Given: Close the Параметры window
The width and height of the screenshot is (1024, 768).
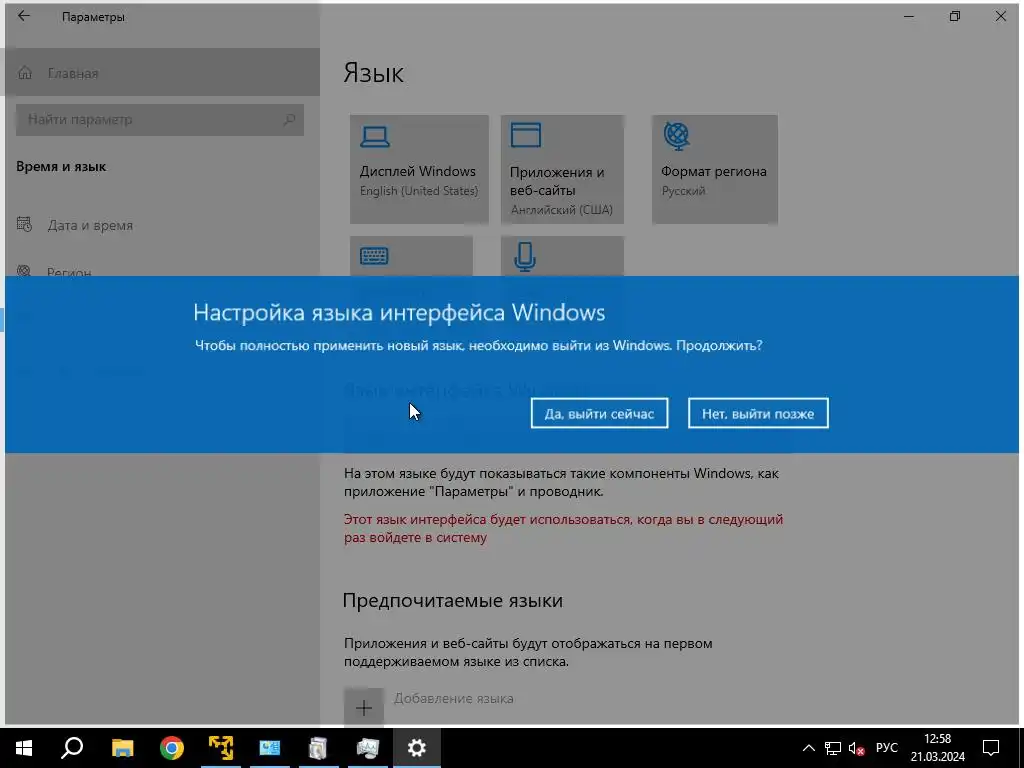Looking at the screenshot, I should pos(1000,16).
